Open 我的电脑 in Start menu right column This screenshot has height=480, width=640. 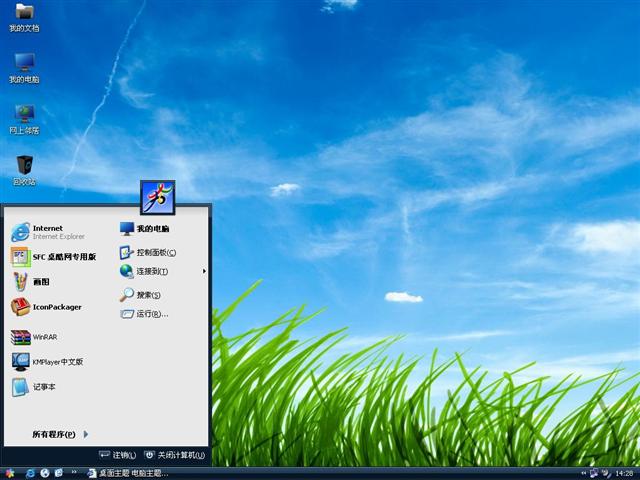[x=144, y=229]
